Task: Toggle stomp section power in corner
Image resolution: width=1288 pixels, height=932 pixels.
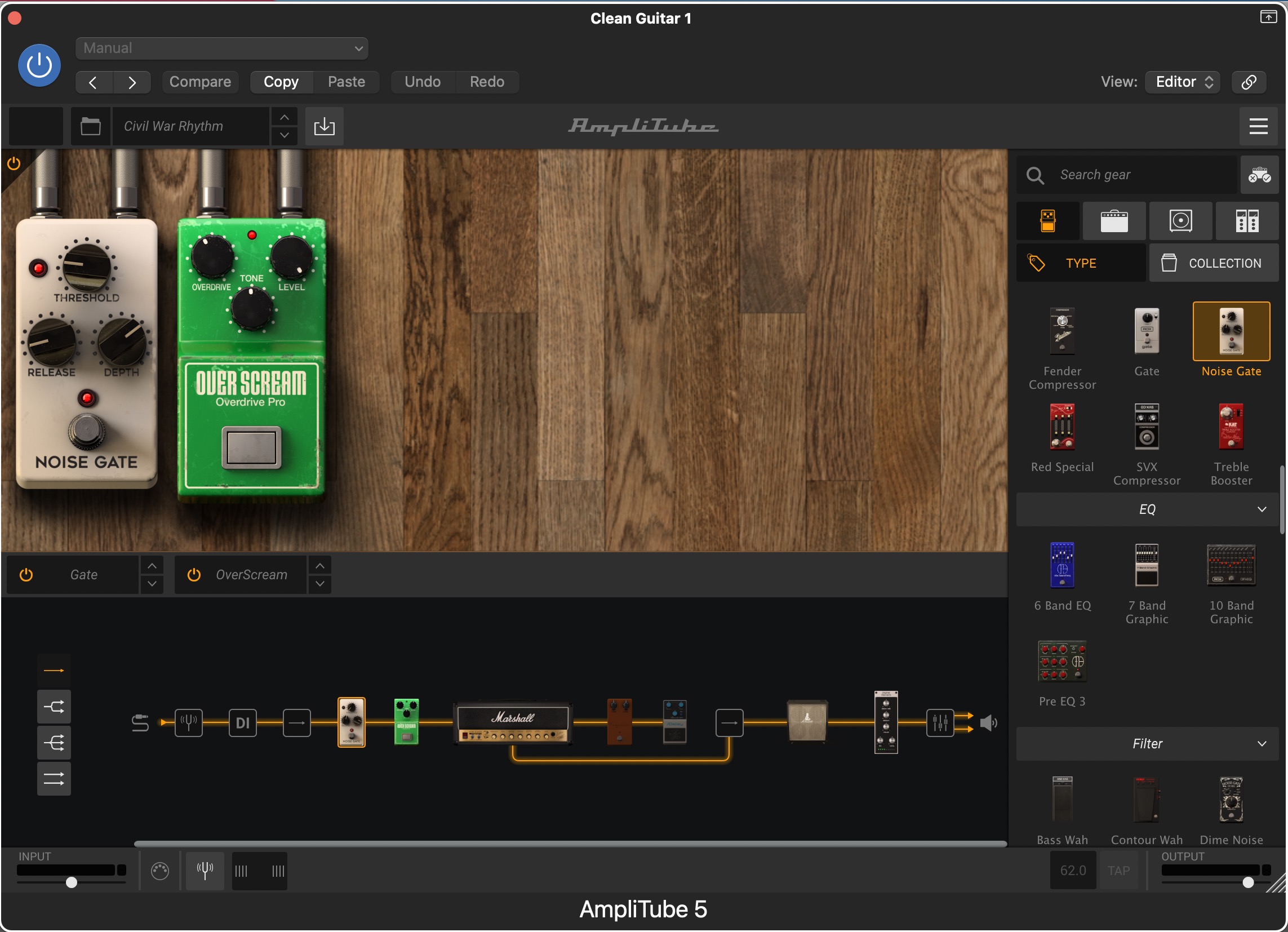Action: point(14,164)
